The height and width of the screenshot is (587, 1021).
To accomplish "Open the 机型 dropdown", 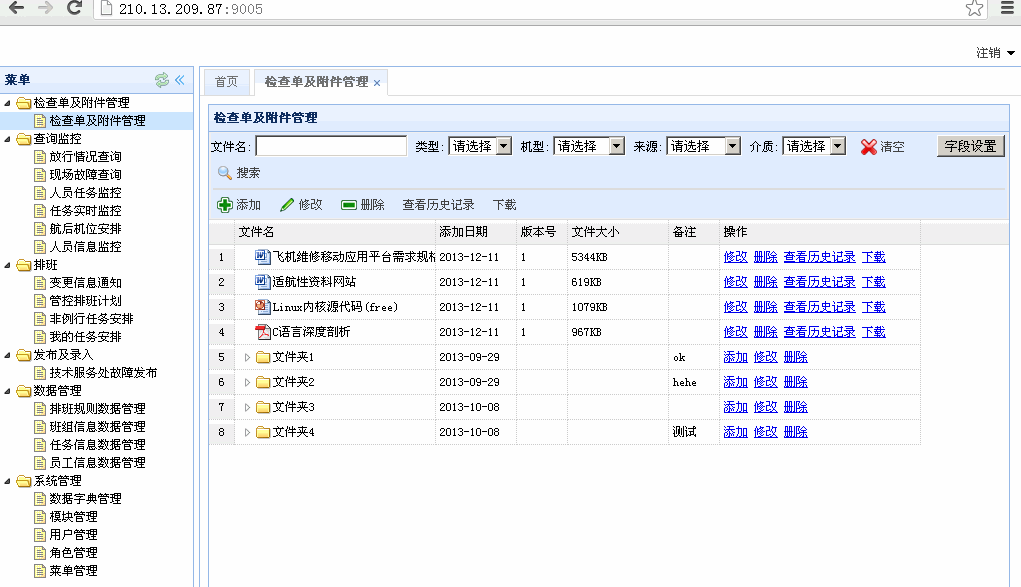I will 617,146.
